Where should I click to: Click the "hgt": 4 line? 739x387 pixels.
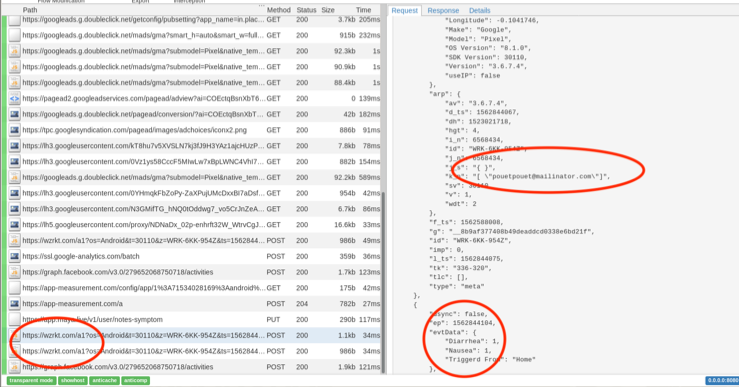point(462,131)
